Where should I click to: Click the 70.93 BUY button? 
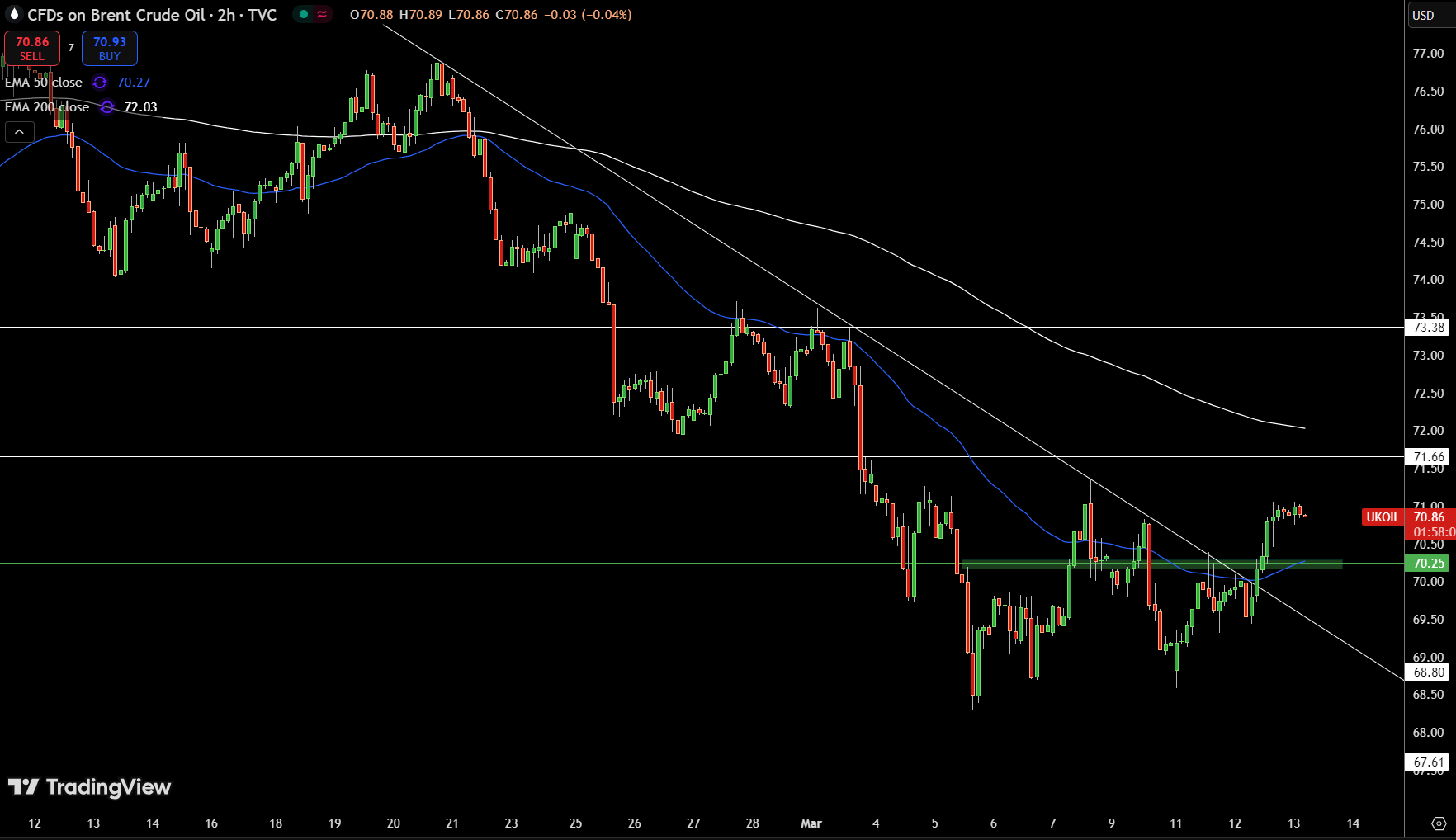point(110,48)
